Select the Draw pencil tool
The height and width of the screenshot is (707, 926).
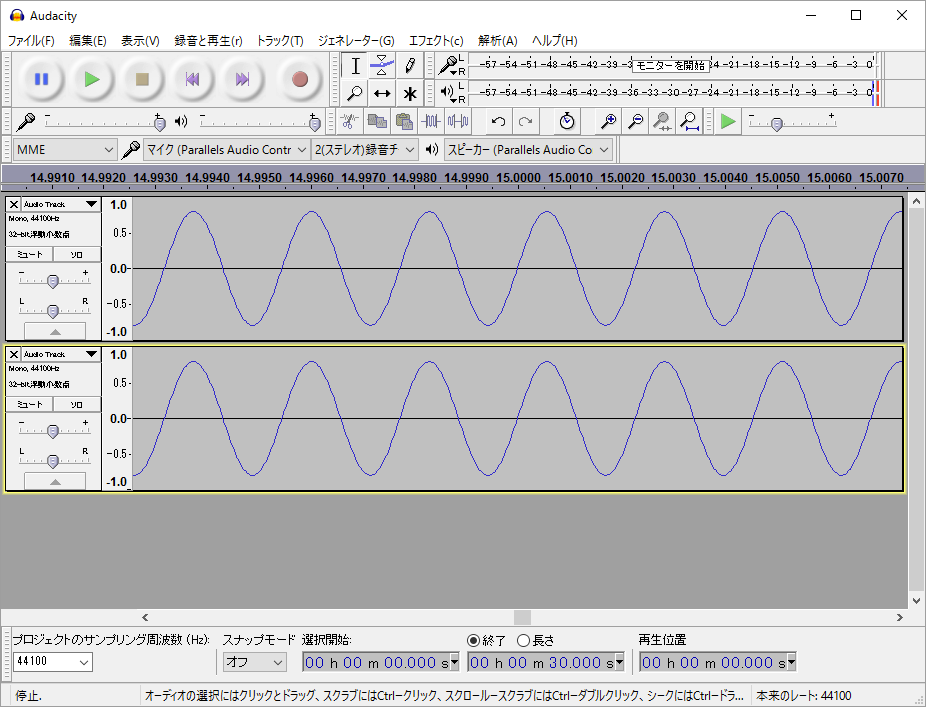tap(410, 66)
